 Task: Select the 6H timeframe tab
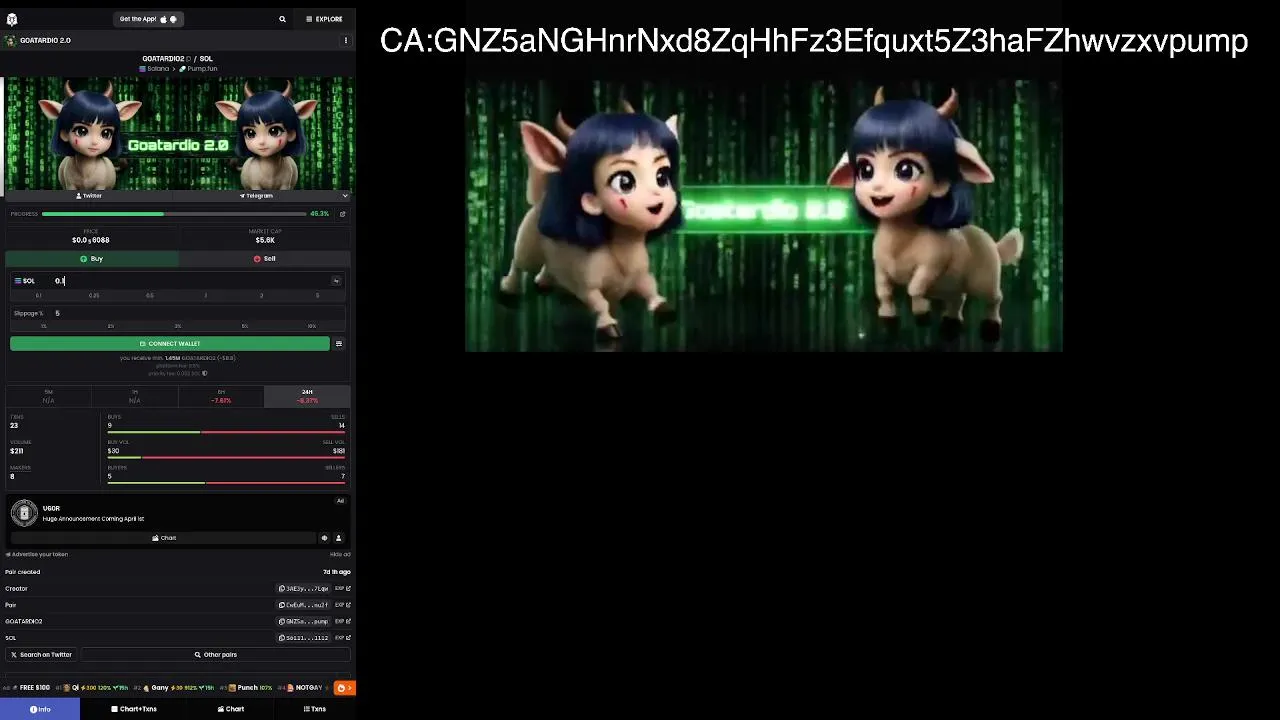pyautogui.click(x=221, y=396)
